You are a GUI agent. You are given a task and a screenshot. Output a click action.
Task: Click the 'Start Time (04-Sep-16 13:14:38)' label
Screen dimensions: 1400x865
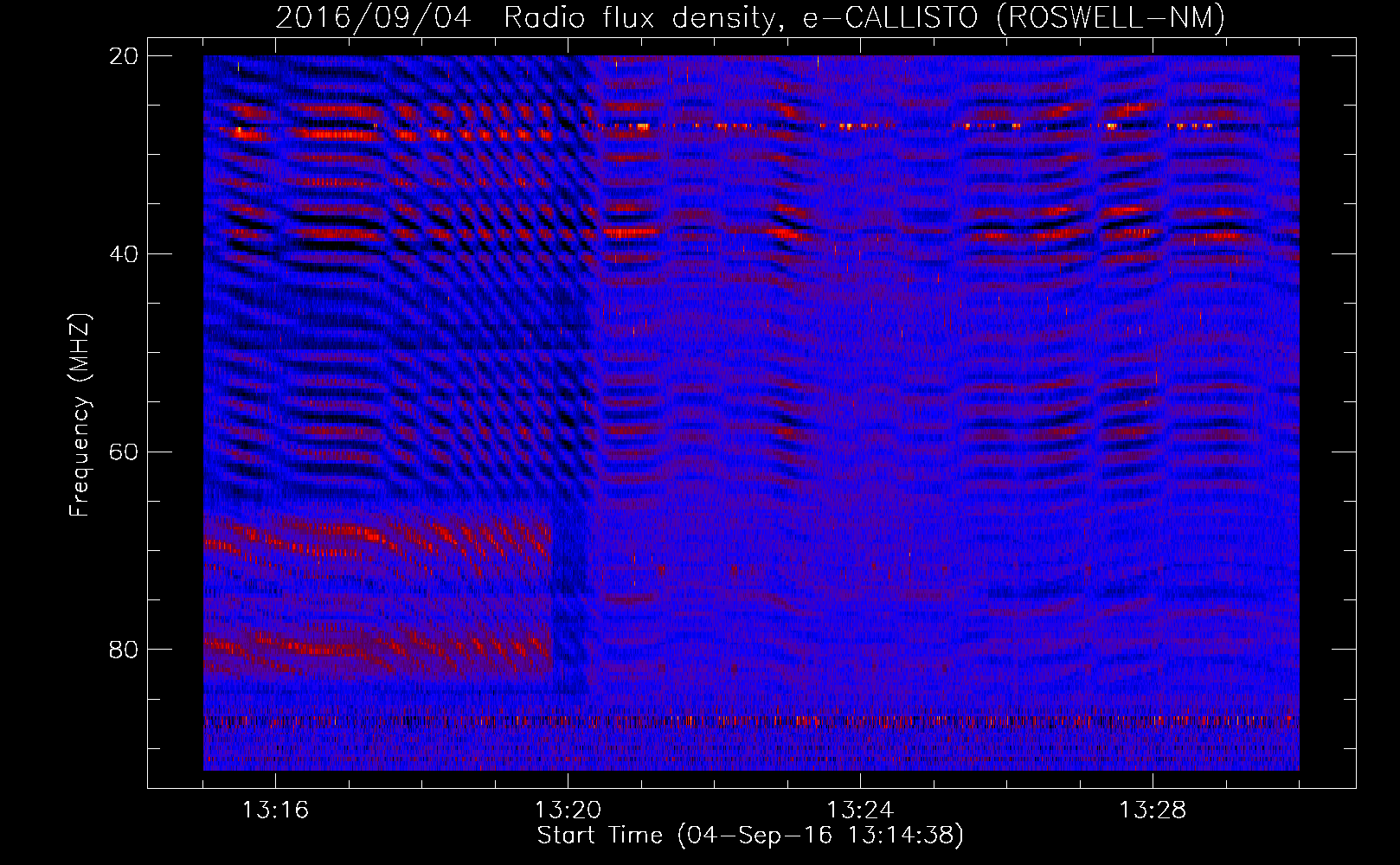click(750, 836)
